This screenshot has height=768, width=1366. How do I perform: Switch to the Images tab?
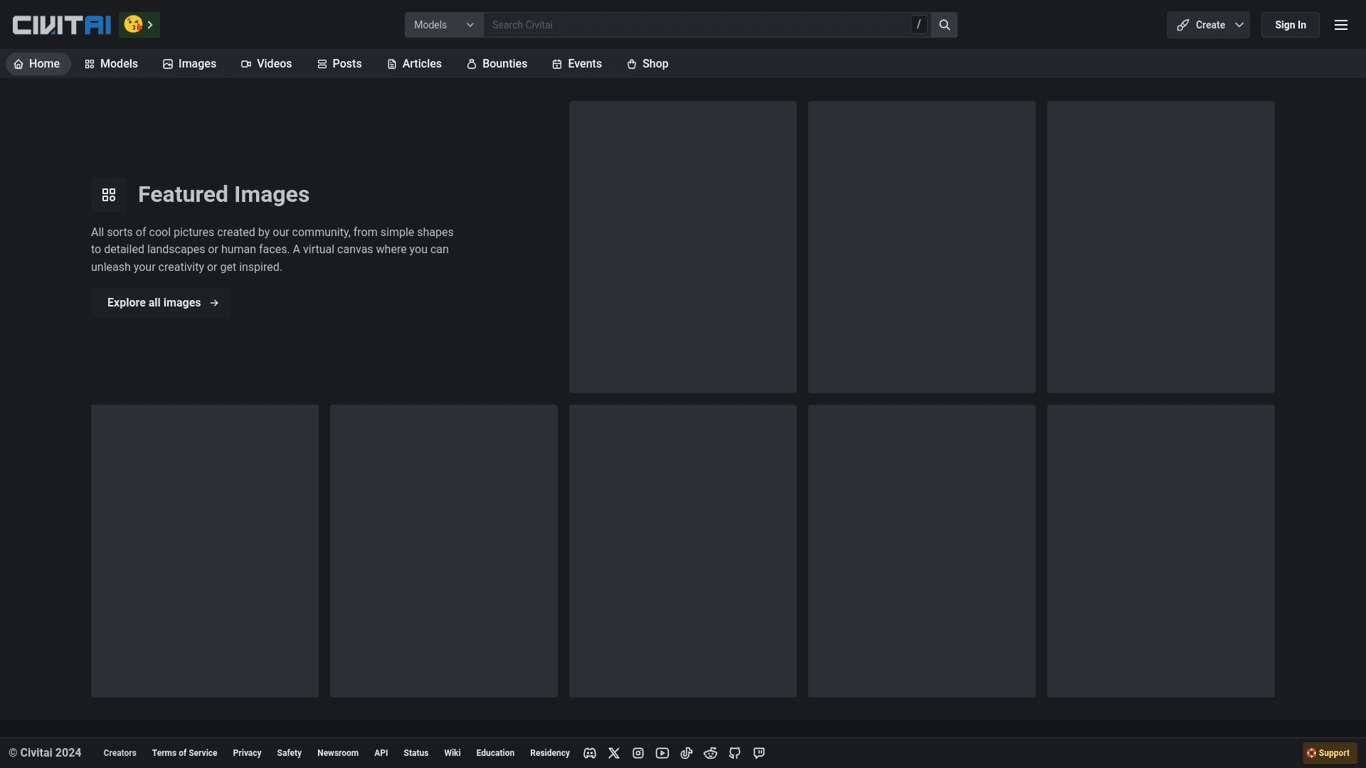click(189, 64)
